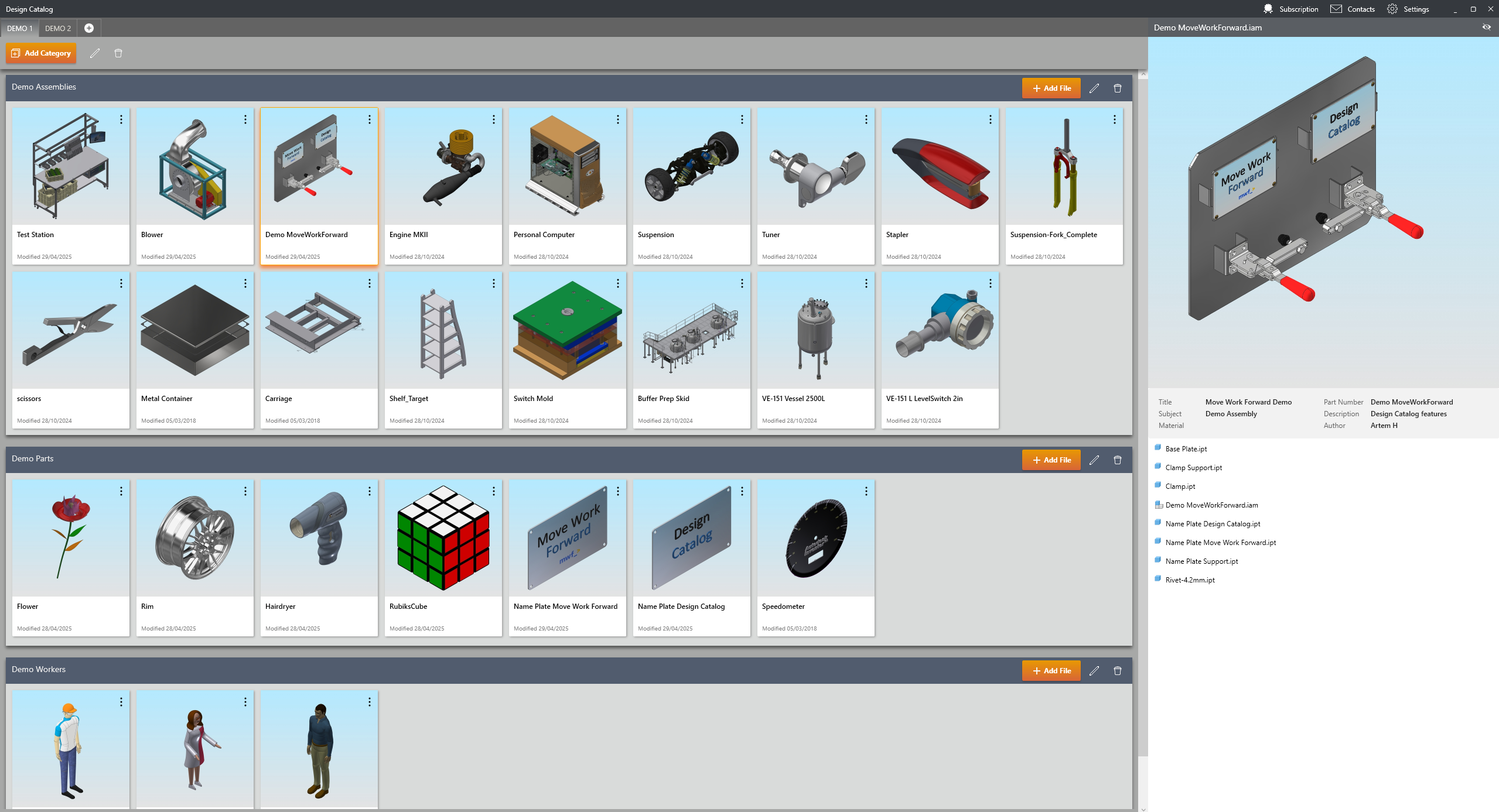Open Contacts envelope icon

tap(1336, 9)
